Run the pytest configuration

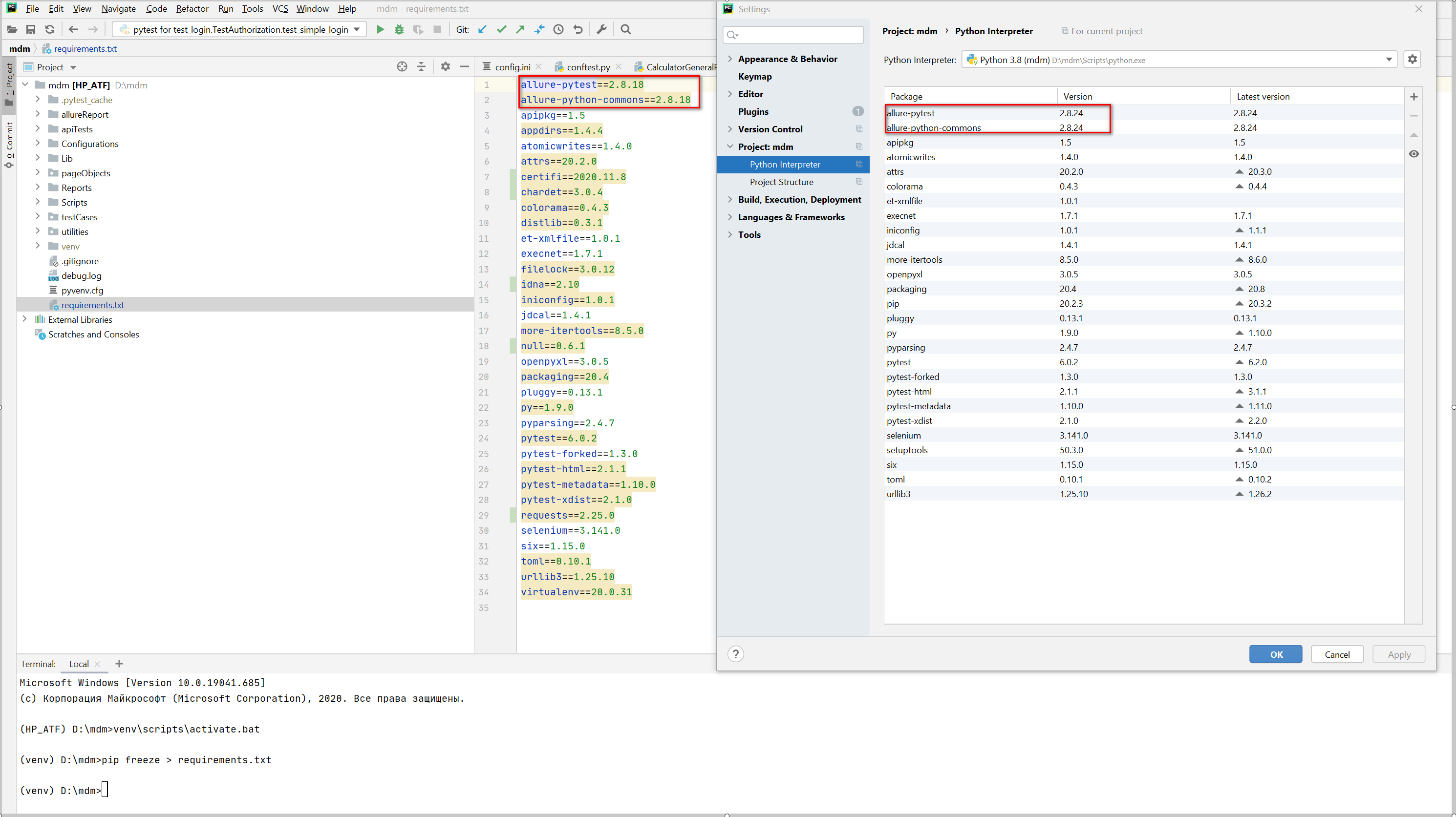tap(380, 29)
